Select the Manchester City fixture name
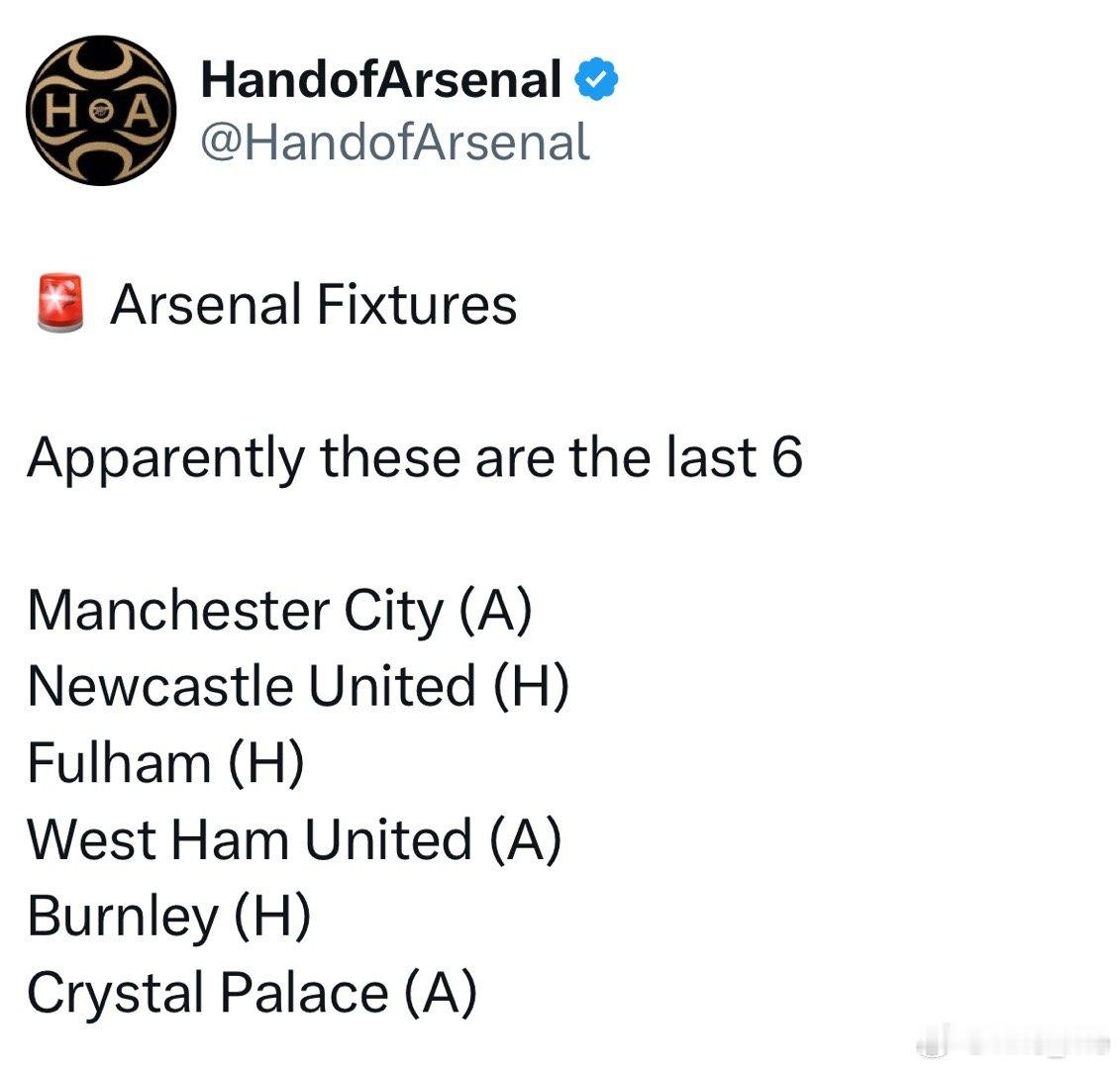The width and height of the screenshot is (1120, 1069). [236, 611]
